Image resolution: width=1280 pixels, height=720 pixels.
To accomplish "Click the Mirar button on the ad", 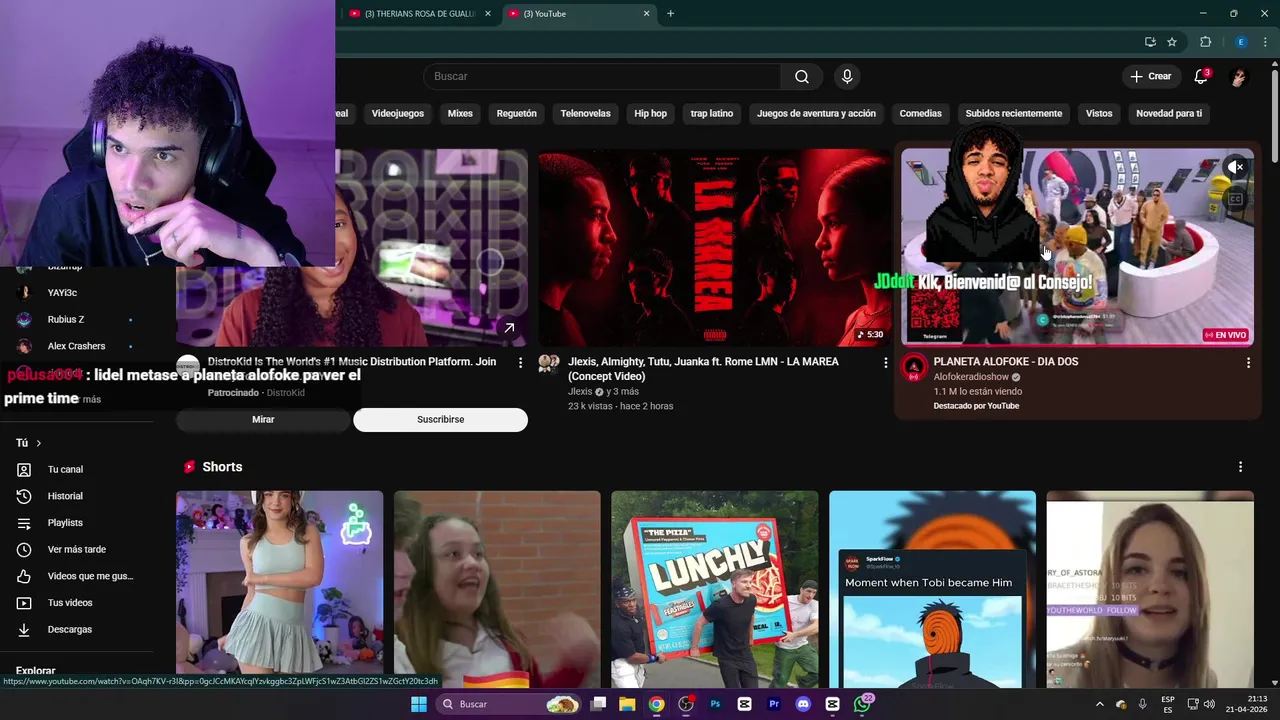I will coord(263,420).
